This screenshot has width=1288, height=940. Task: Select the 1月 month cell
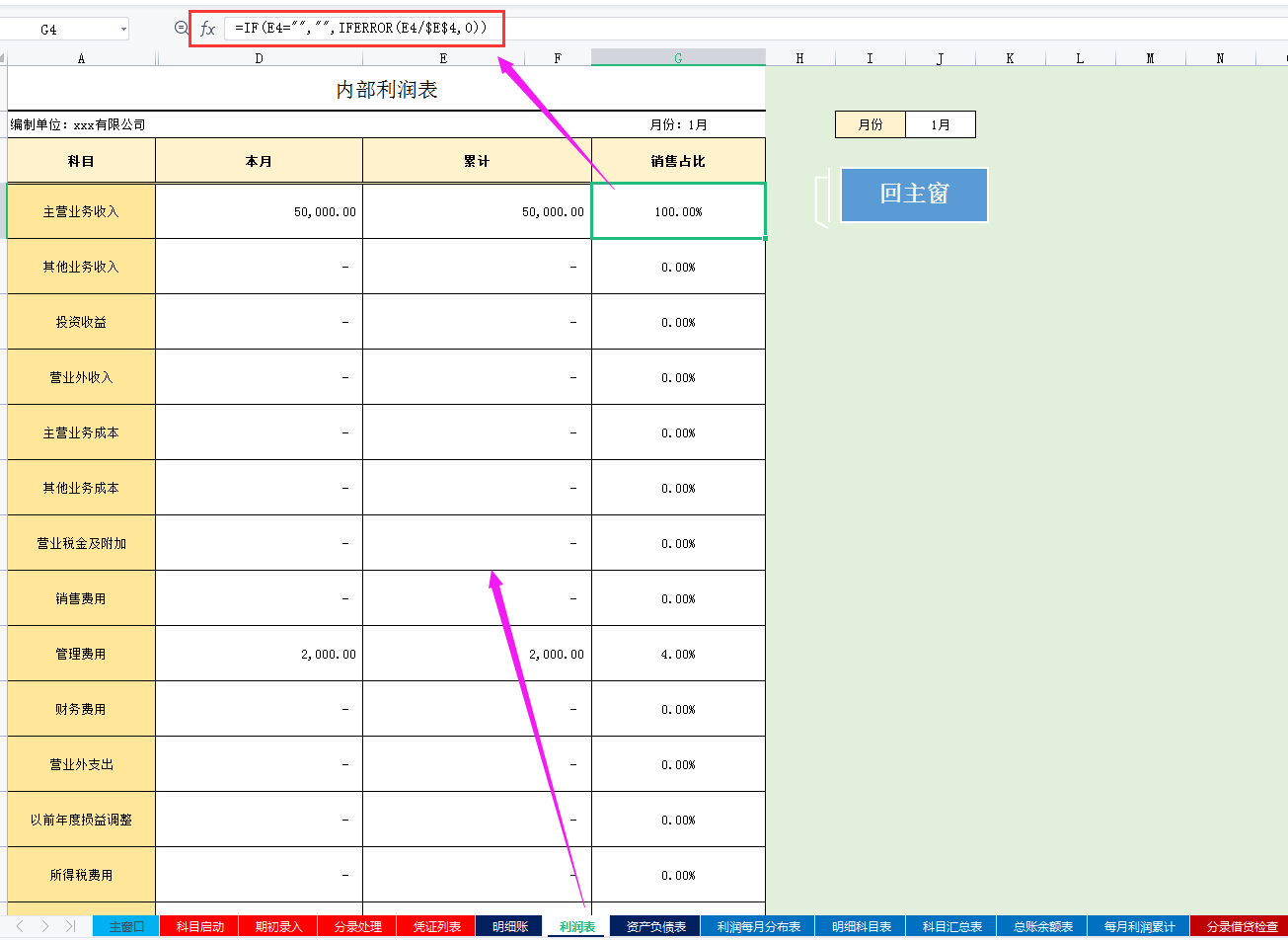click(940, 123)
